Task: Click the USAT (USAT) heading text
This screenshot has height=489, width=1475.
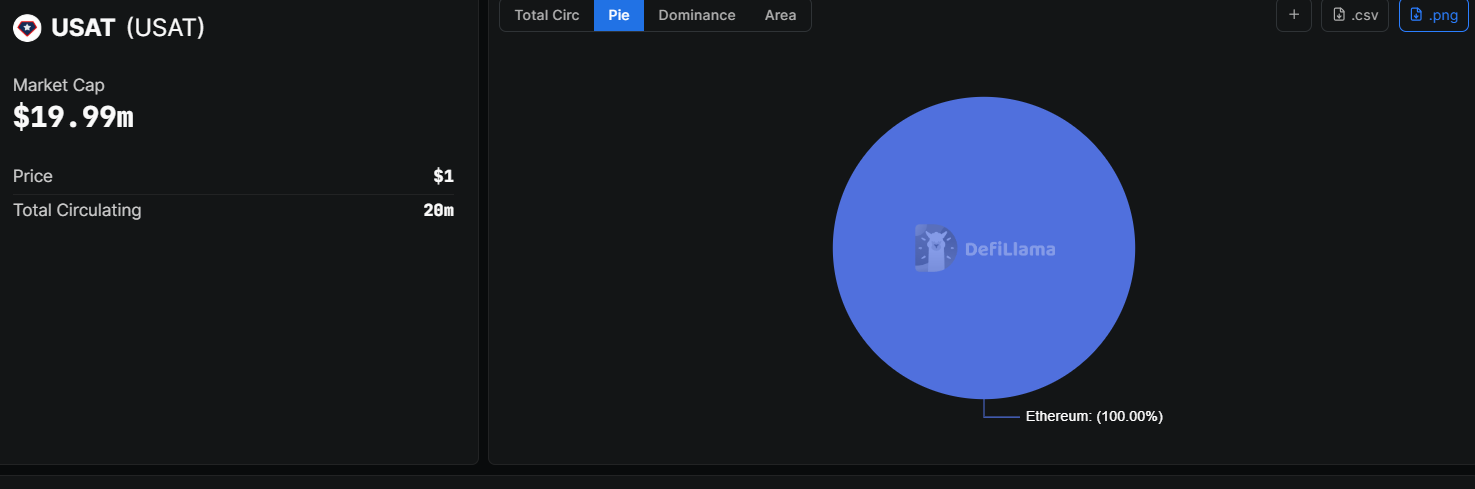Action: pos(128,28)
